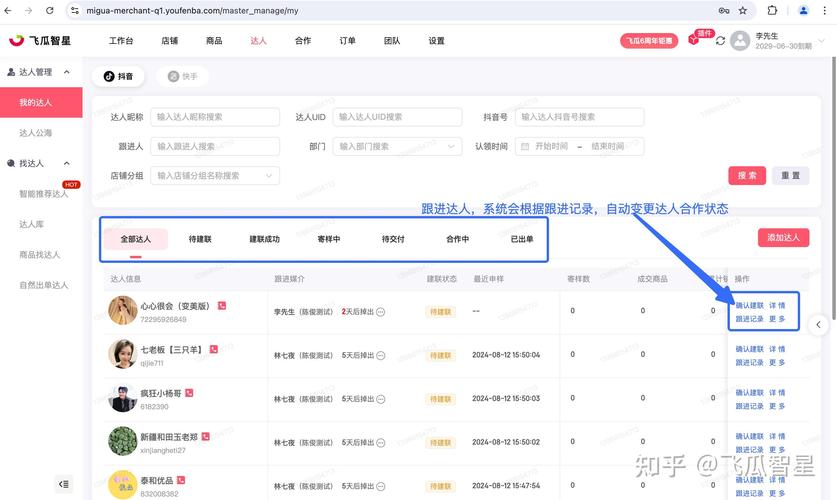Click the phone icon next to 疯狂小杨哥
Image resolution: width=837 pixels, height=500 pixels.
(189, 393)
